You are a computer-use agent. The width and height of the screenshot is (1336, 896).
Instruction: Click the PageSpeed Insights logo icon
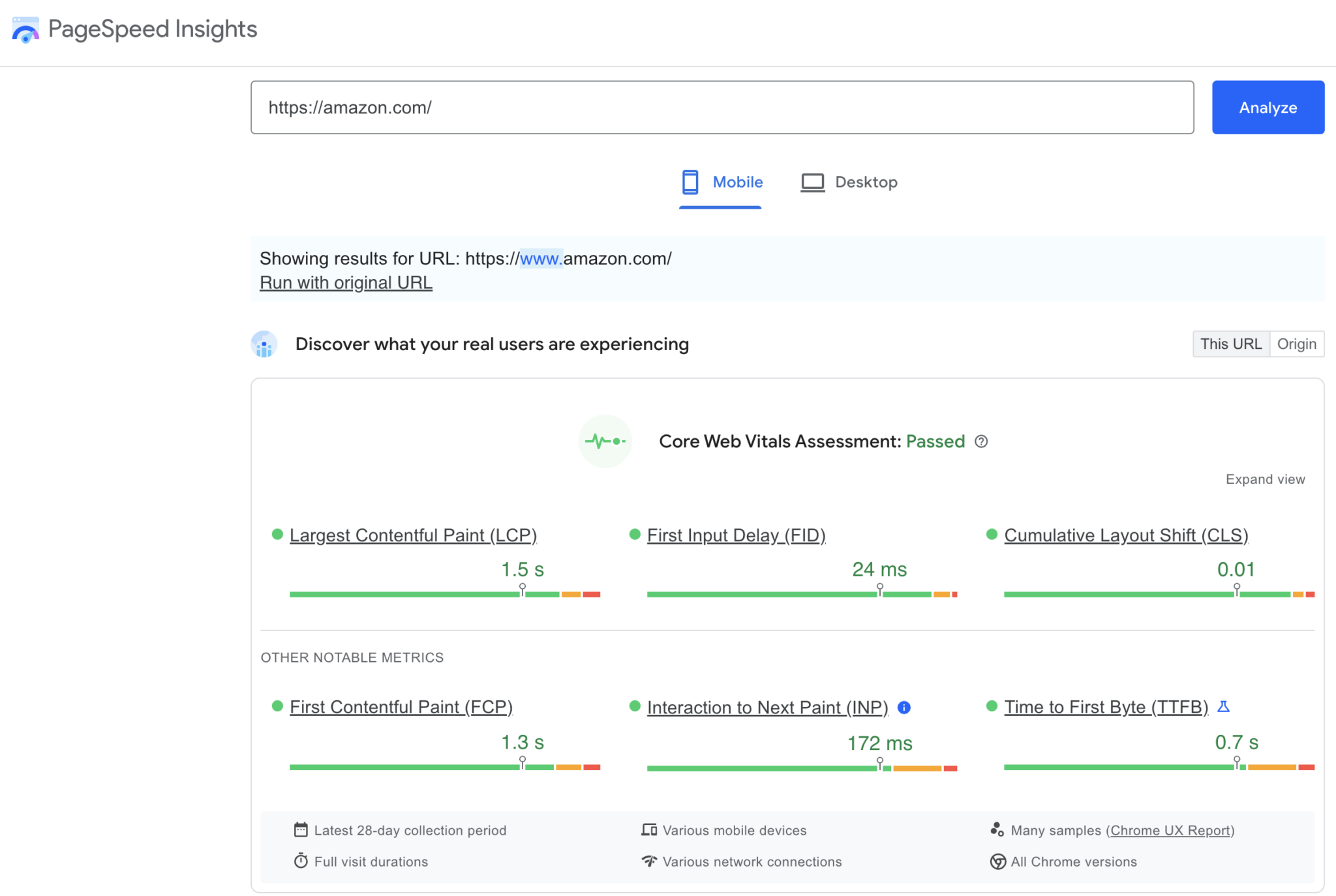click(25, 30)
